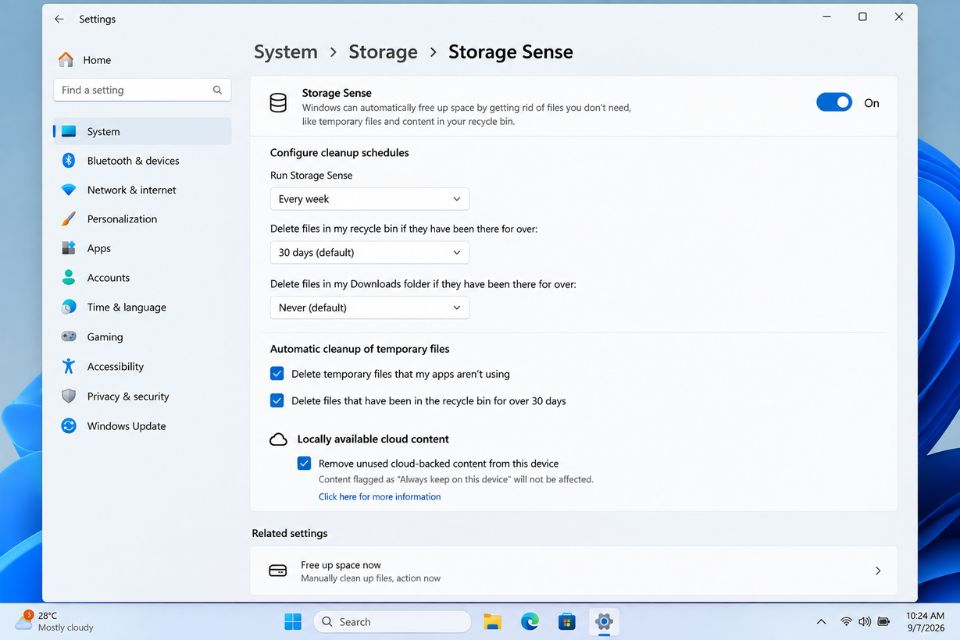Screen dimensions: 960x640
Task: Open File Explorer from the taskbar
Action: click(x=492, y=622)
